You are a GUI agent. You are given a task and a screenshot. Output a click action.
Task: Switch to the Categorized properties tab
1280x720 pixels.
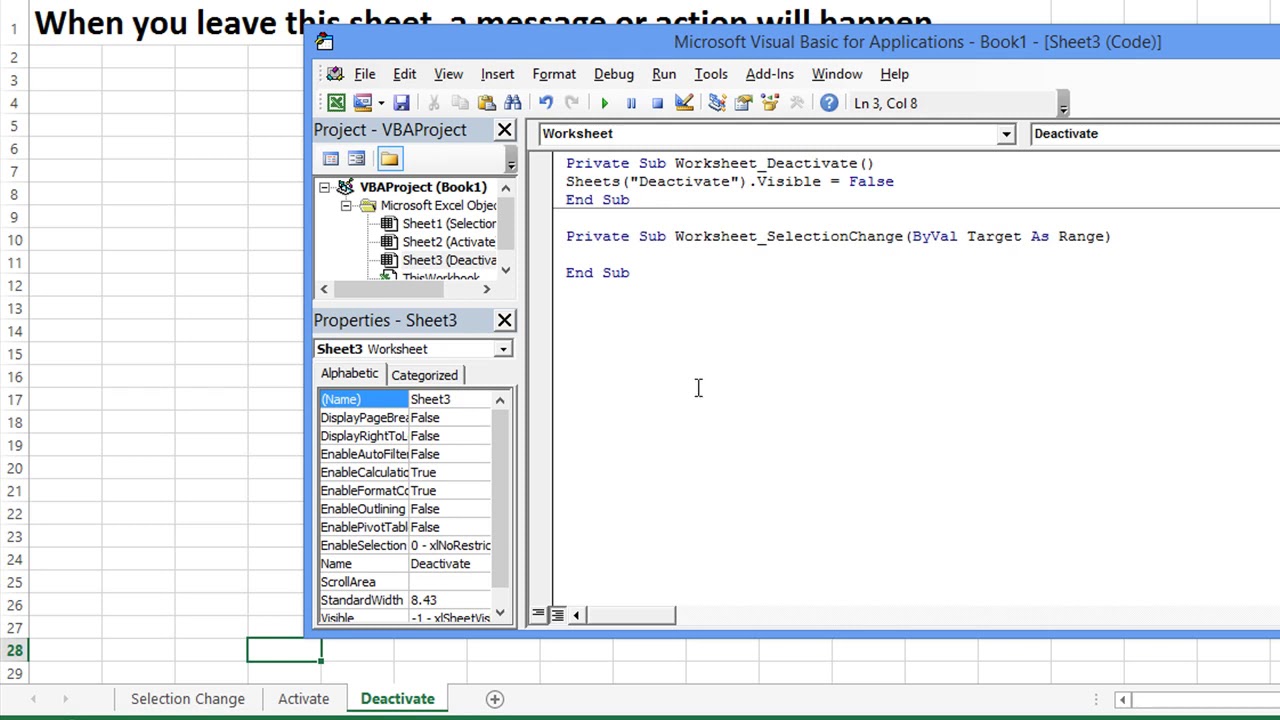coord(425,375)
